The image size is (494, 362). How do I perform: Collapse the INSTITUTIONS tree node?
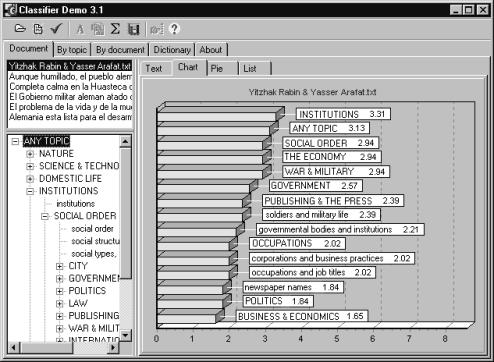pyautogui.click(x=30, y=191)
